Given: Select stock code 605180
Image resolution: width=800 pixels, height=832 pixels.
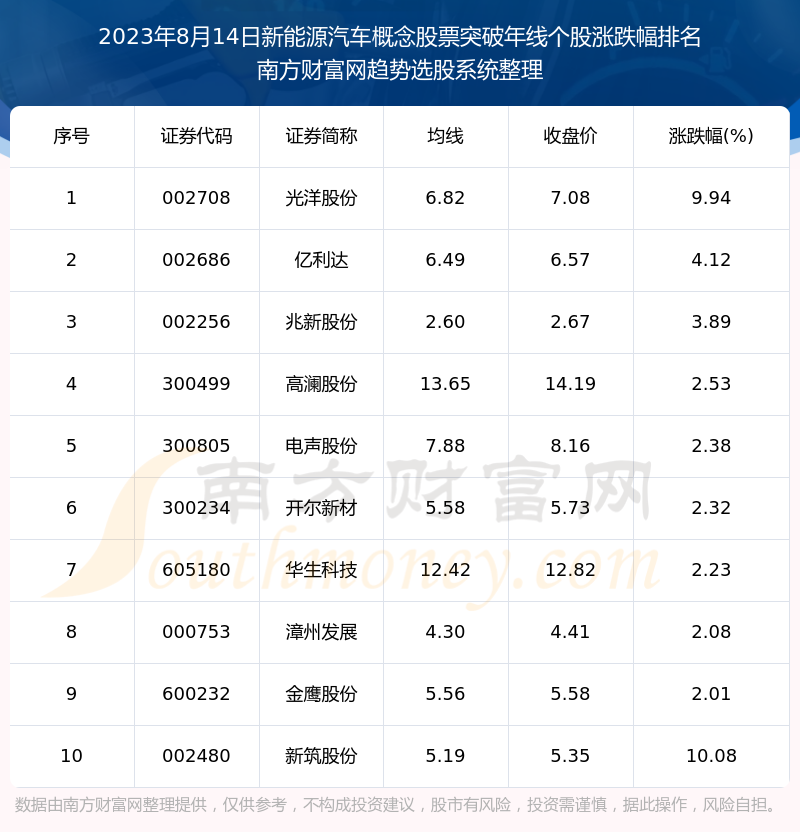Looking at the screenshot, I should [x=196, y=570].
